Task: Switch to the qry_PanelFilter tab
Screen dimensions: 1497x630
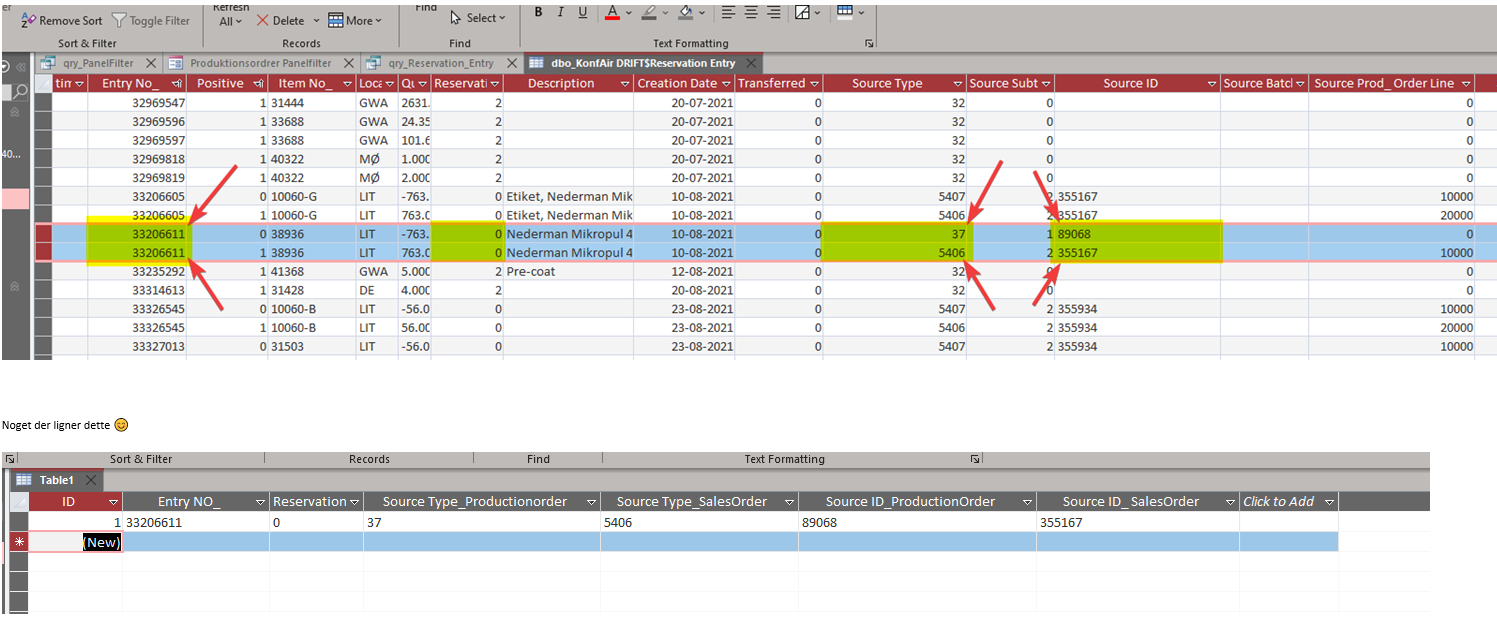Action: 98,63
